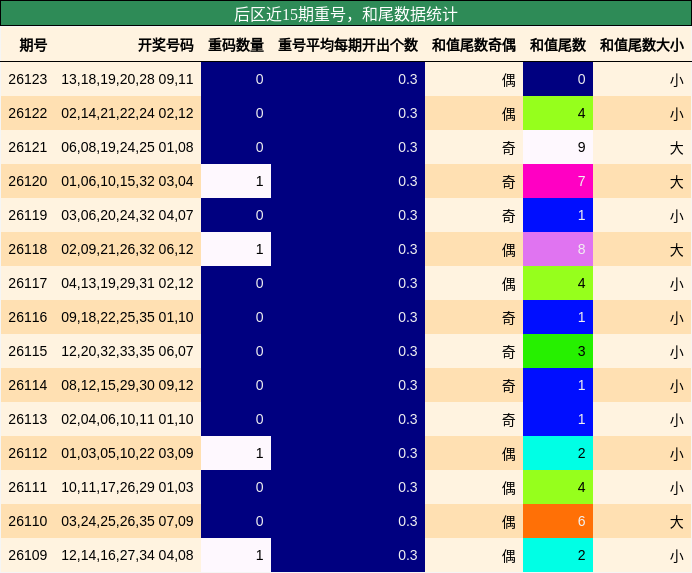Select issue number 26115
The width and height of the screenshot is (692, 573).
[28, 351]
